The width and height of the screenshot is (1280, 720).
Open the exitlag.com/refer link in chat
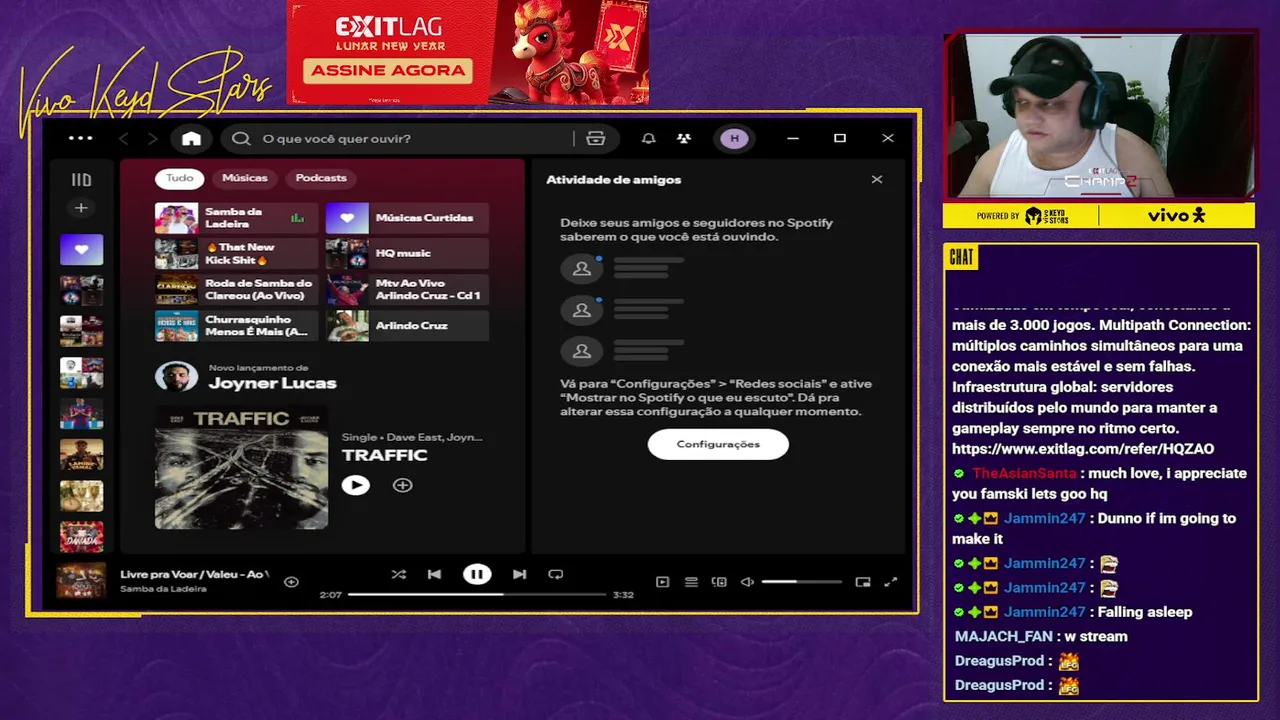1083,449
